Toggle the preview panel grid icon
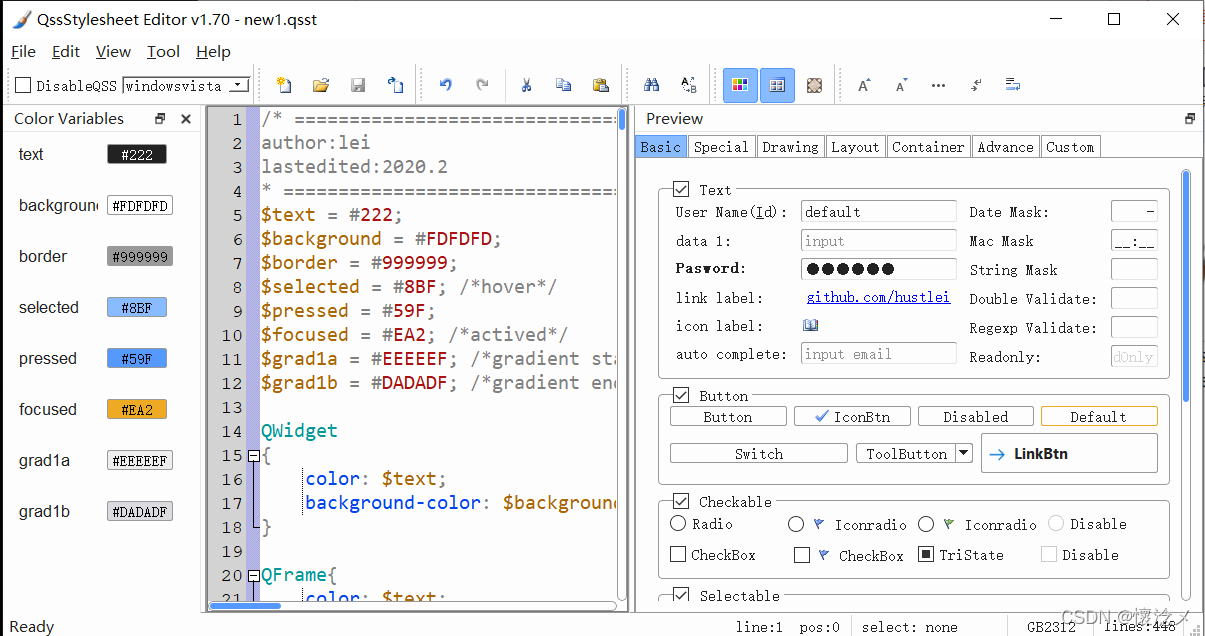 777,86
